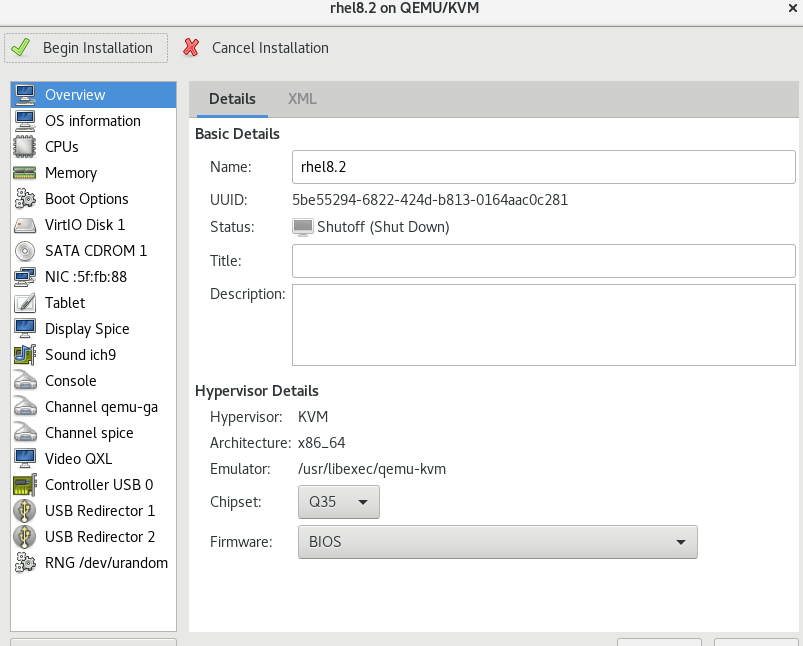This screenshot has height=646, width=803.
Task: Click the VirtIO Disk 1 drive icon
Action: (x=25, y=225)
